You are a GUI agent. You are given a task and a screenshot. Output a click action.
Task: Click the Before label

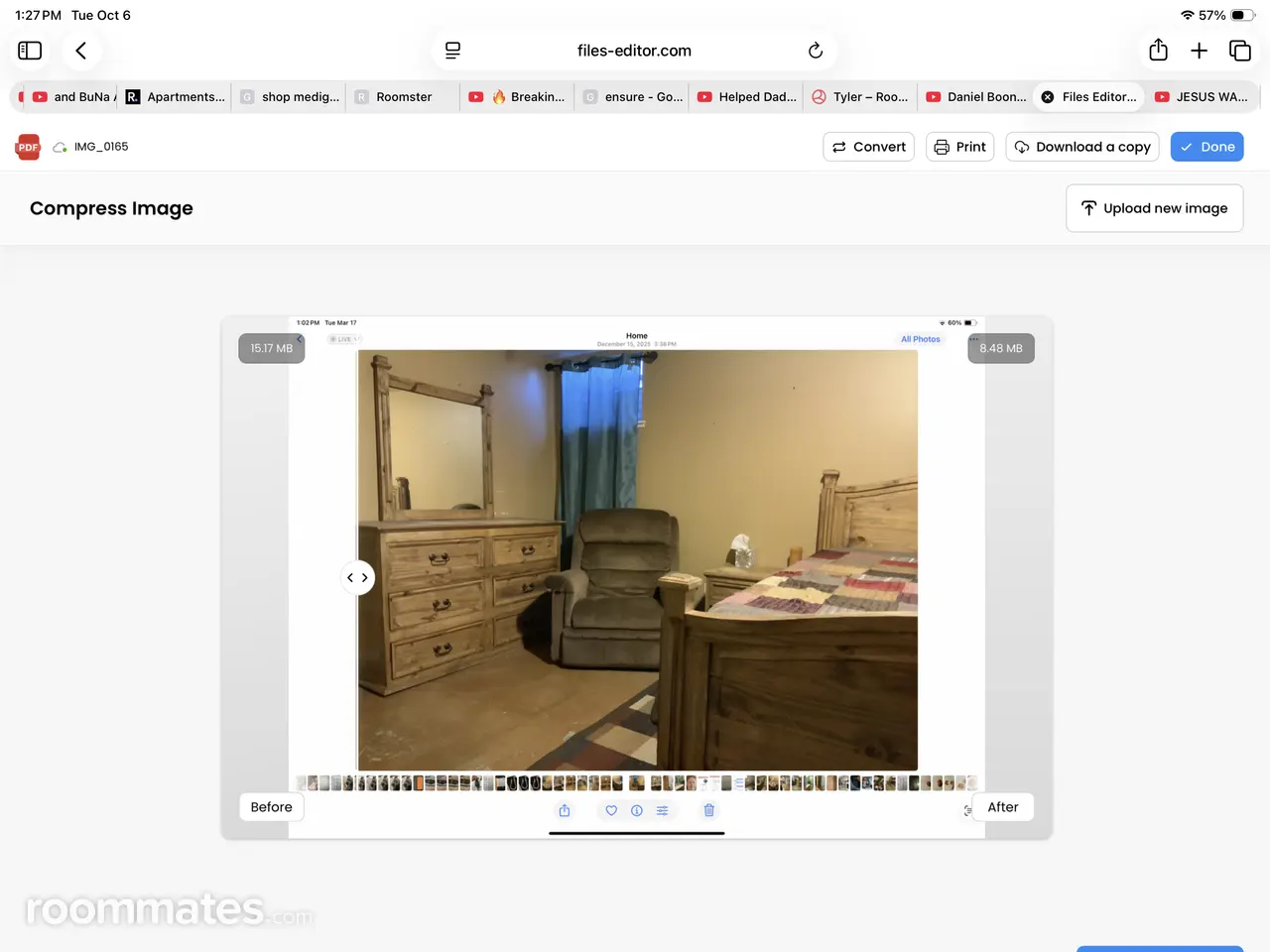point(272,807)
